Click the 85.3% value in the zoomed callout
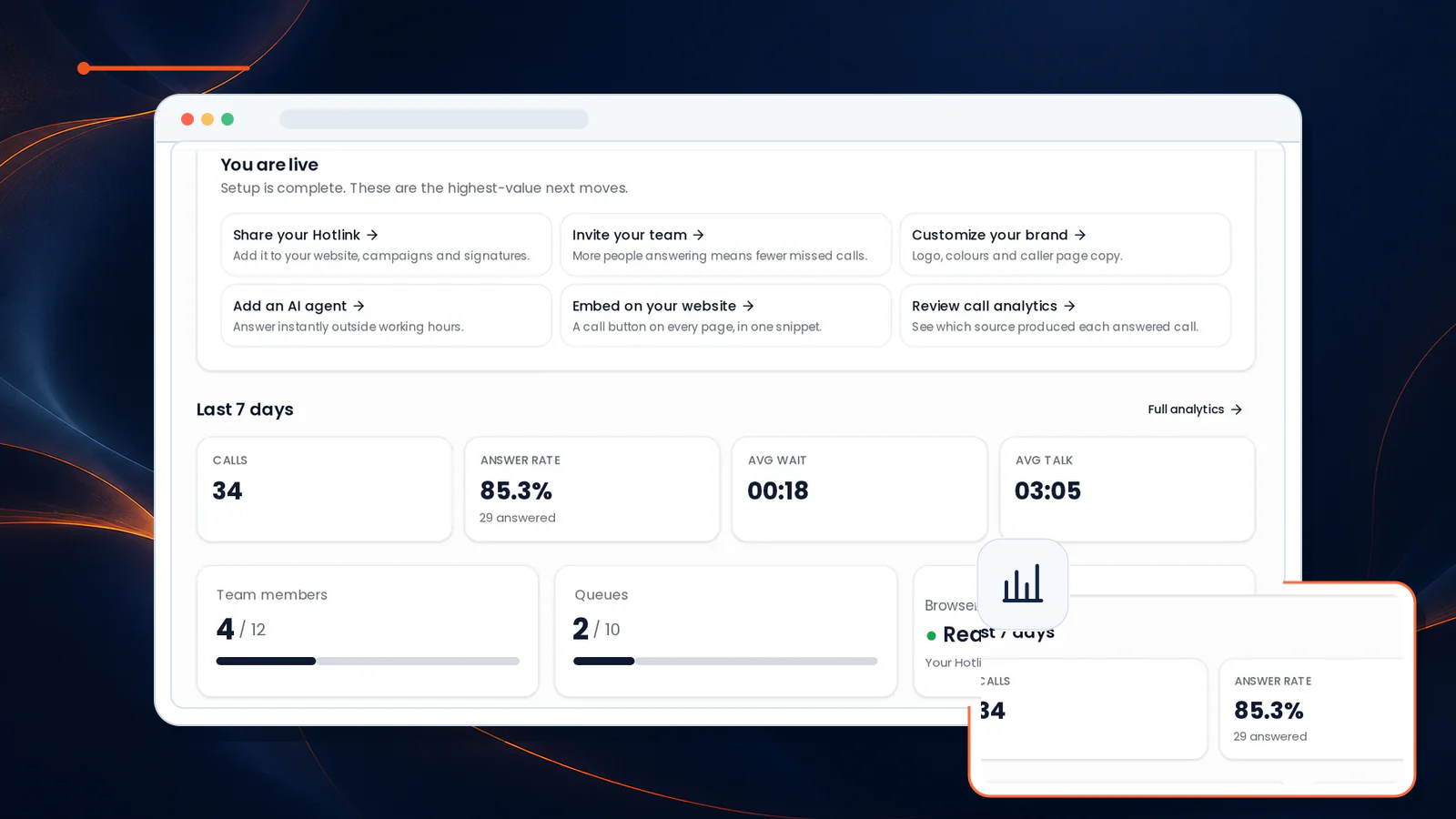 1269,711
